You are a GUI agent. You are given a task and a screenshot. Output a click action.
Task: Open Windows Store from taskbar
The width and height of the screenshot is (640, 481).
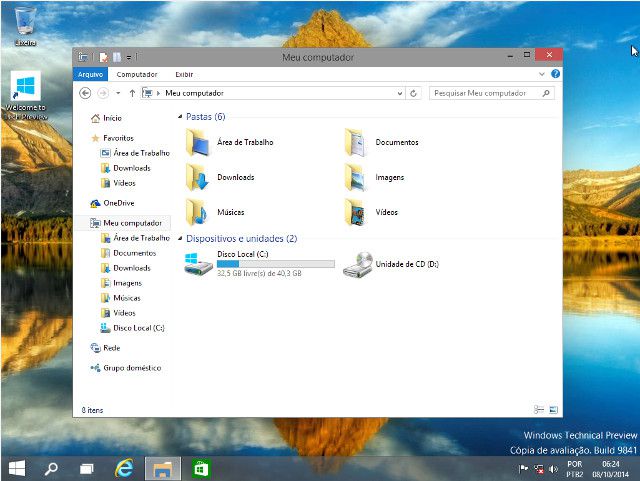coord(201,468)
